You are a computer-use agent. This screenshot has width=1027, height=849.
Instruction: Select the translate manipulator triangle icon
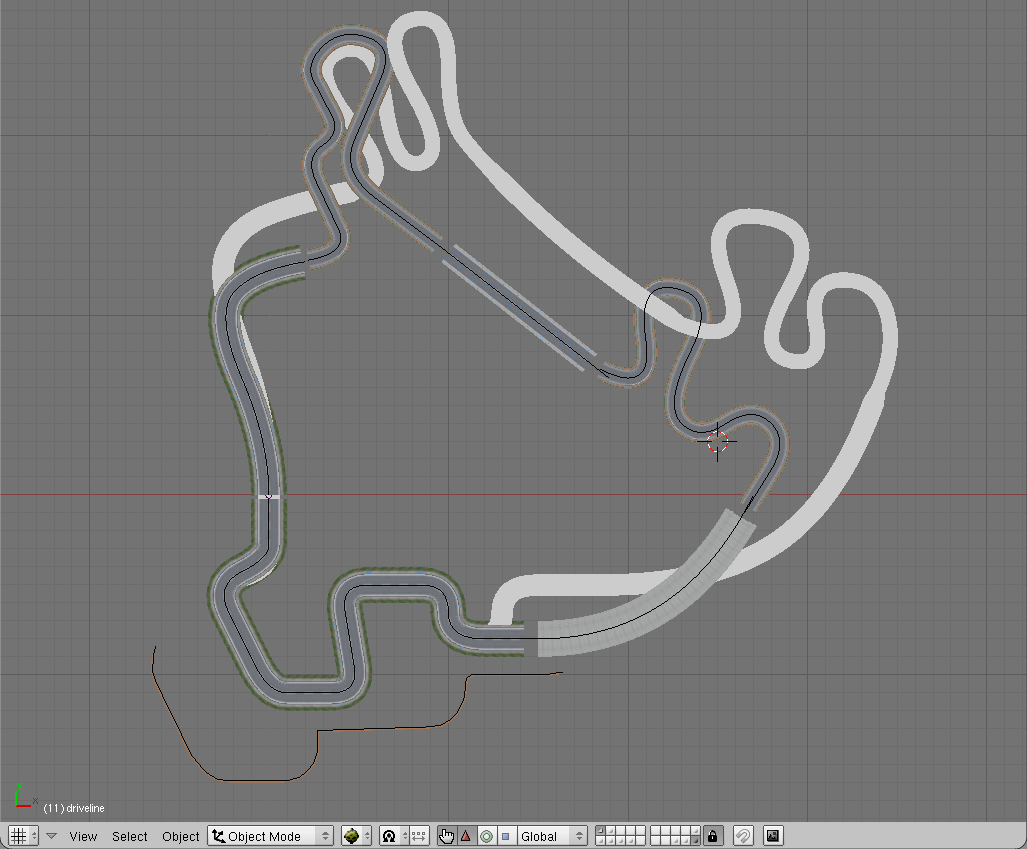[465, 836]
